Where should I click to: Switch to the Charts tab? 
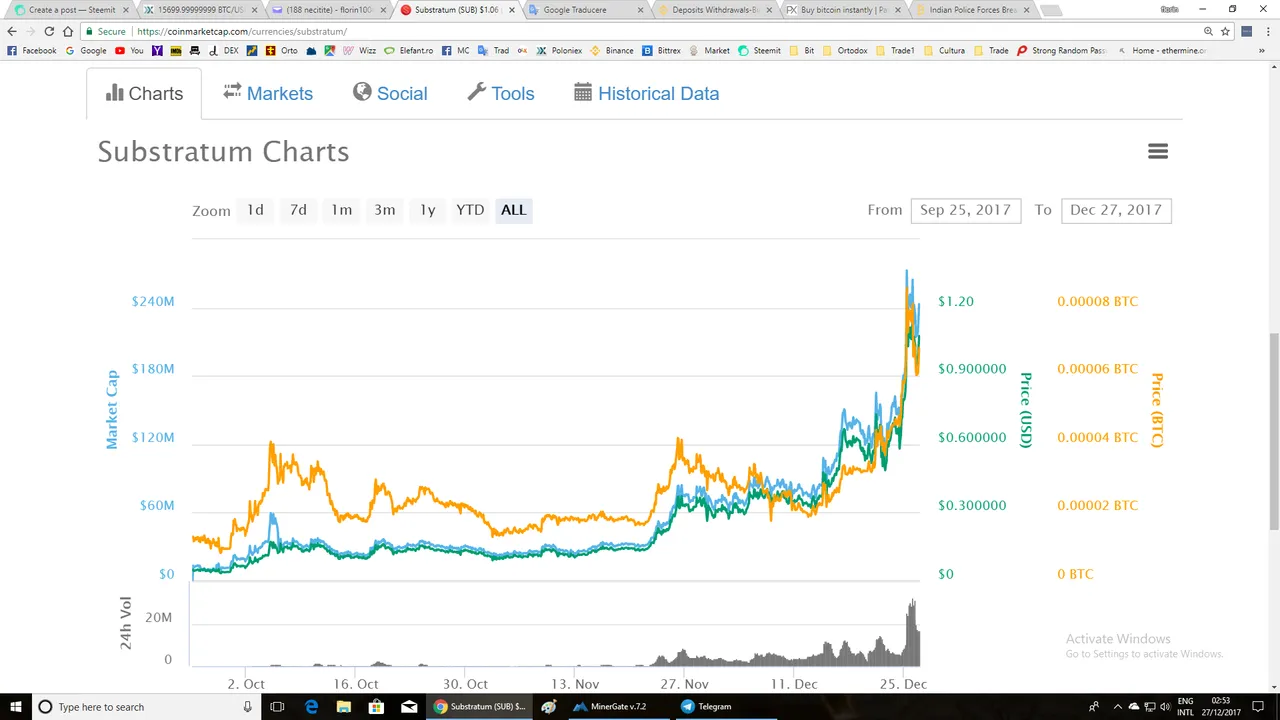point(144,94)
